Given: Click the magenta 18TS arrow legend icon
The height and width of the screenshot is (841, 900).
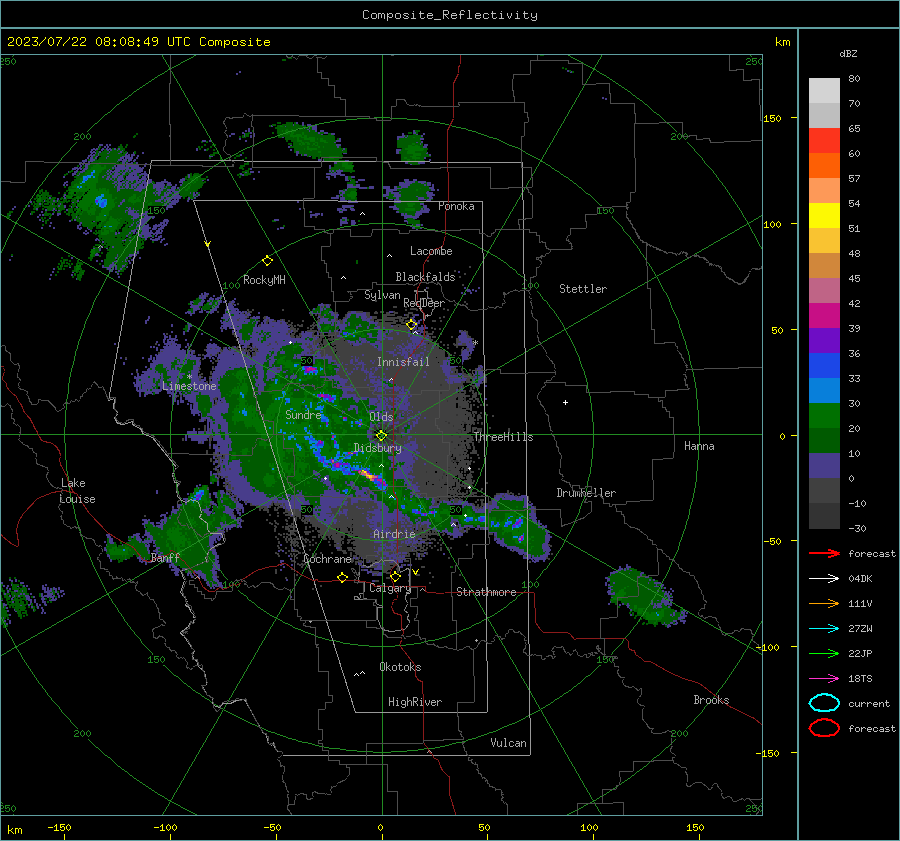Looking at the screenshot, I should click(824, 679).
